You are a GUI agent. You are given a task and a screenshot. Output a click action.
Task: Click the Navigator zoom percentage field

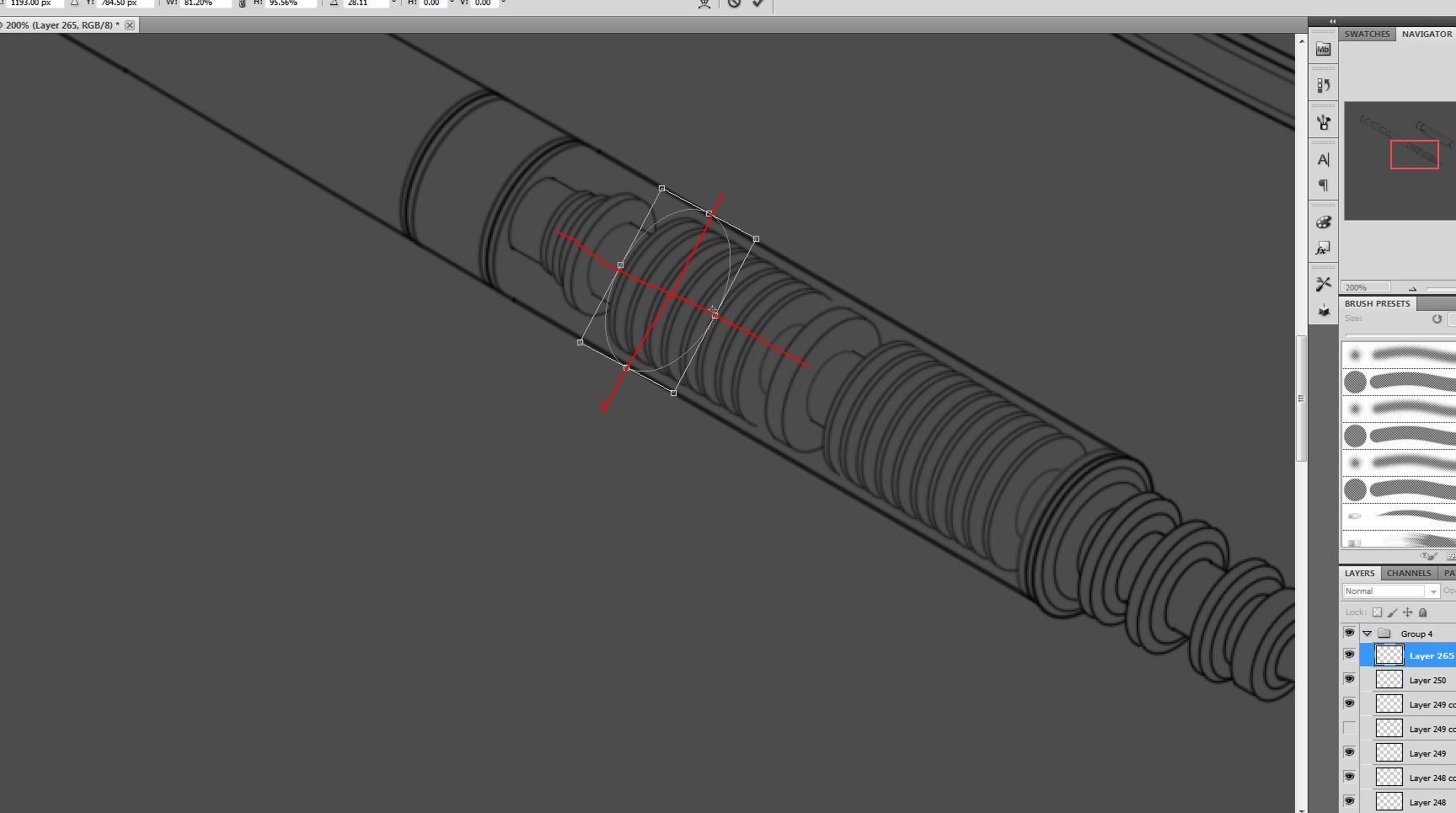[1365, 287]
